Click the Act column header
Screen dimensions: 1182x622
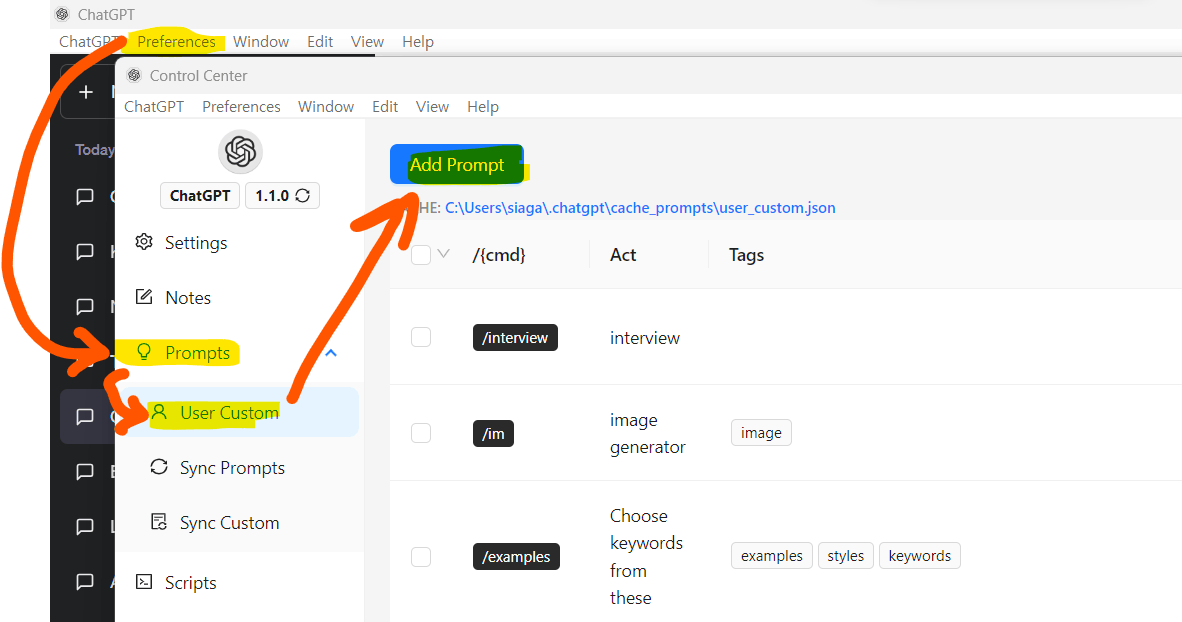(x=623, y=255)
